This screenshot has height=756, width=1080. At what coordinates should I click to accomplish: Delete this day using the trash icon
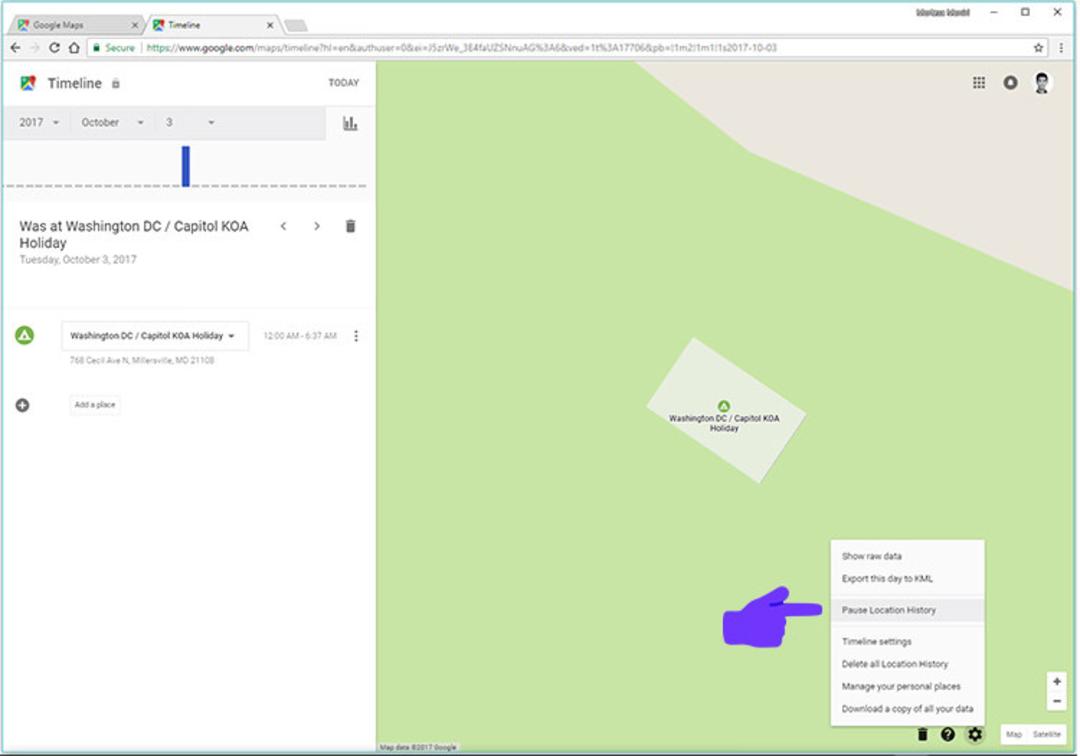click(x=351, y=226)
